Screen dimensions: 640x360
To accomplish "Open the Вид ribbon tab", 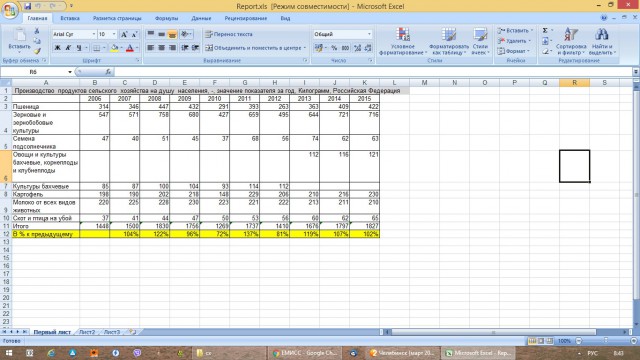I will (x=285, y=18).
